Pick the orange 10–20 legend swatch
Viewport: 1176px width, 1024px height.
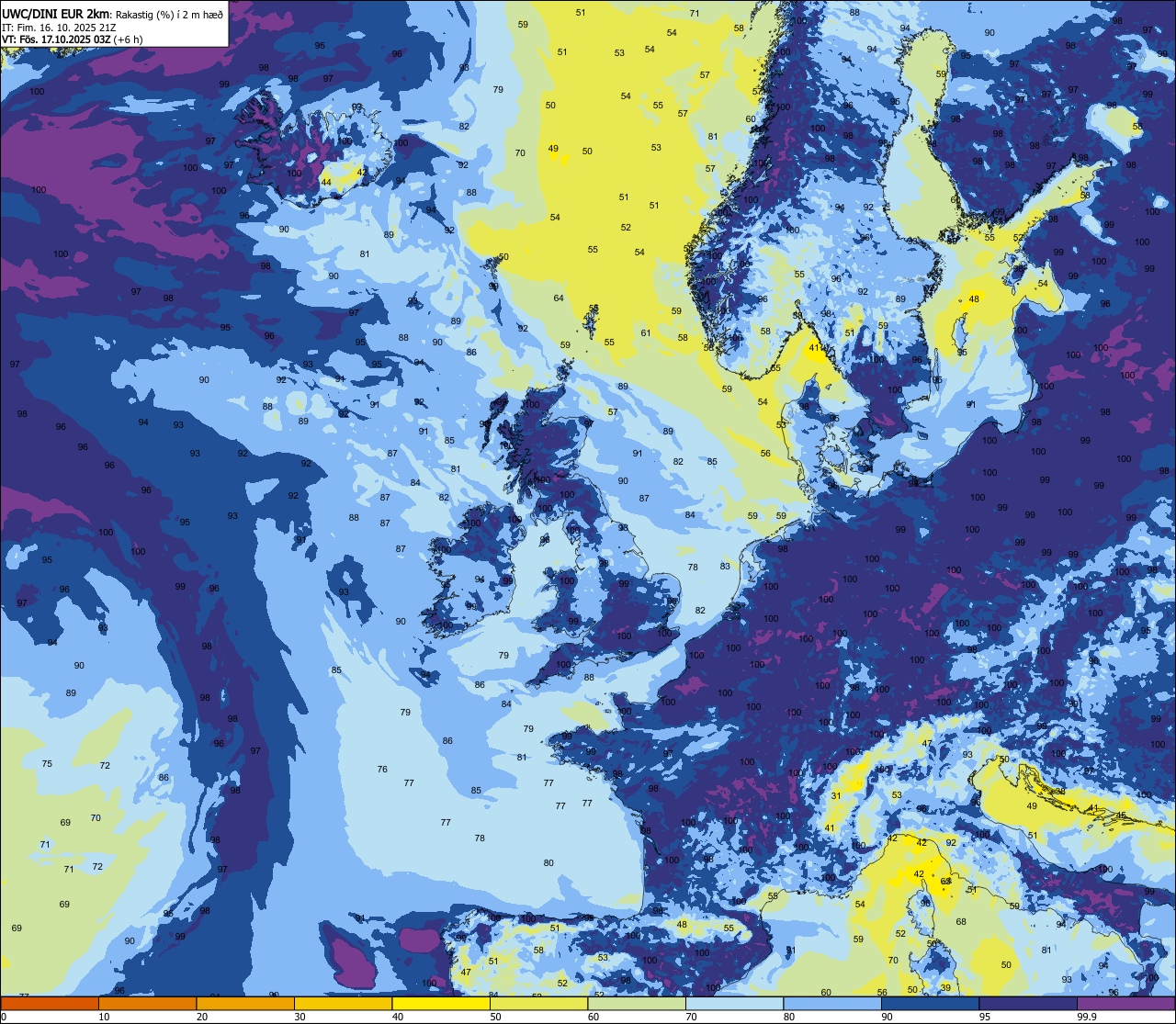147,1003
